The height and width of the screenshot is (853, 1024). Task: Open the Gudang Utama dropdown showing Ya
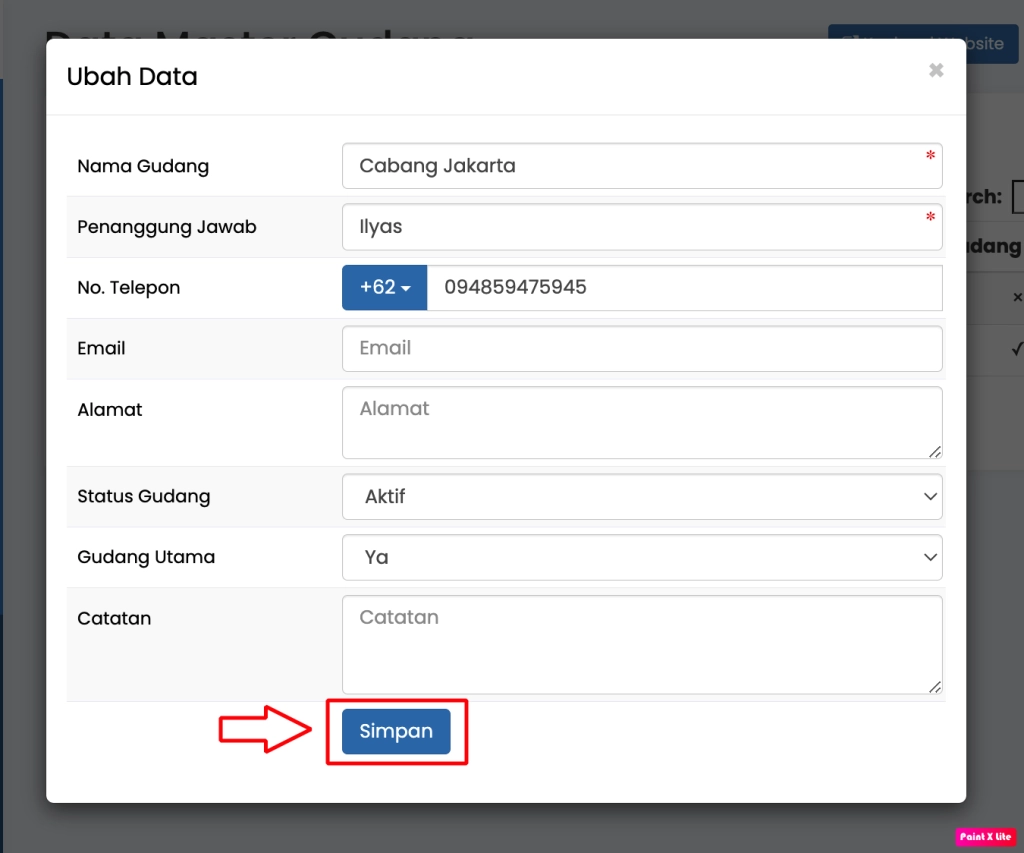coord(641,557)
